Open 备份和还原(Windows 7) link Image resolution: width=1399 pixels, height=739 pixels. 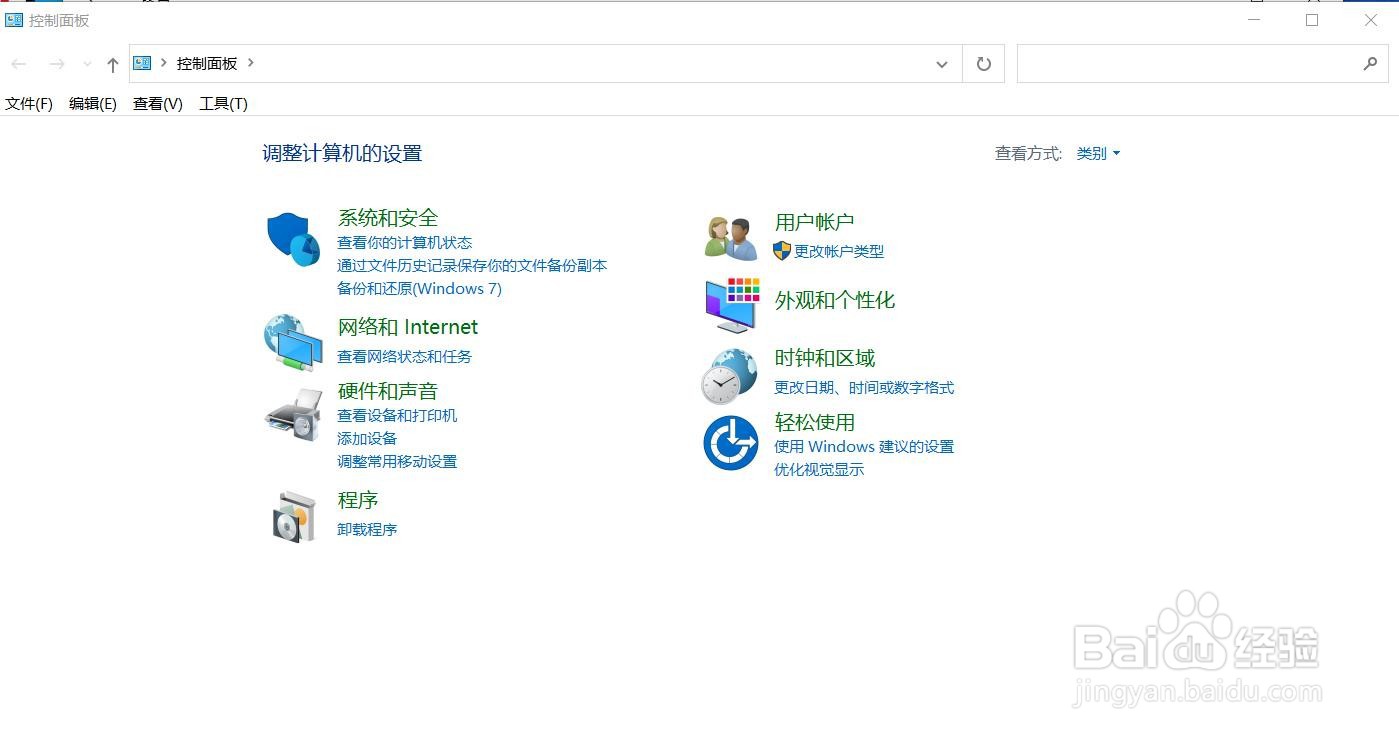click(x=419, y=289)
